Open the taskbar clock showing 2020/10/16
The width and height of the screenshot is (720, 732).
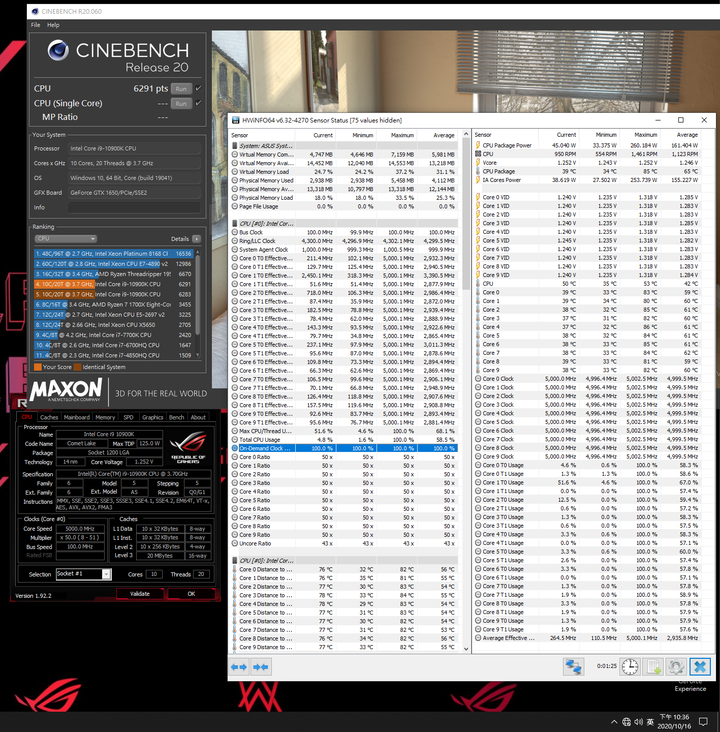point(674,722)
